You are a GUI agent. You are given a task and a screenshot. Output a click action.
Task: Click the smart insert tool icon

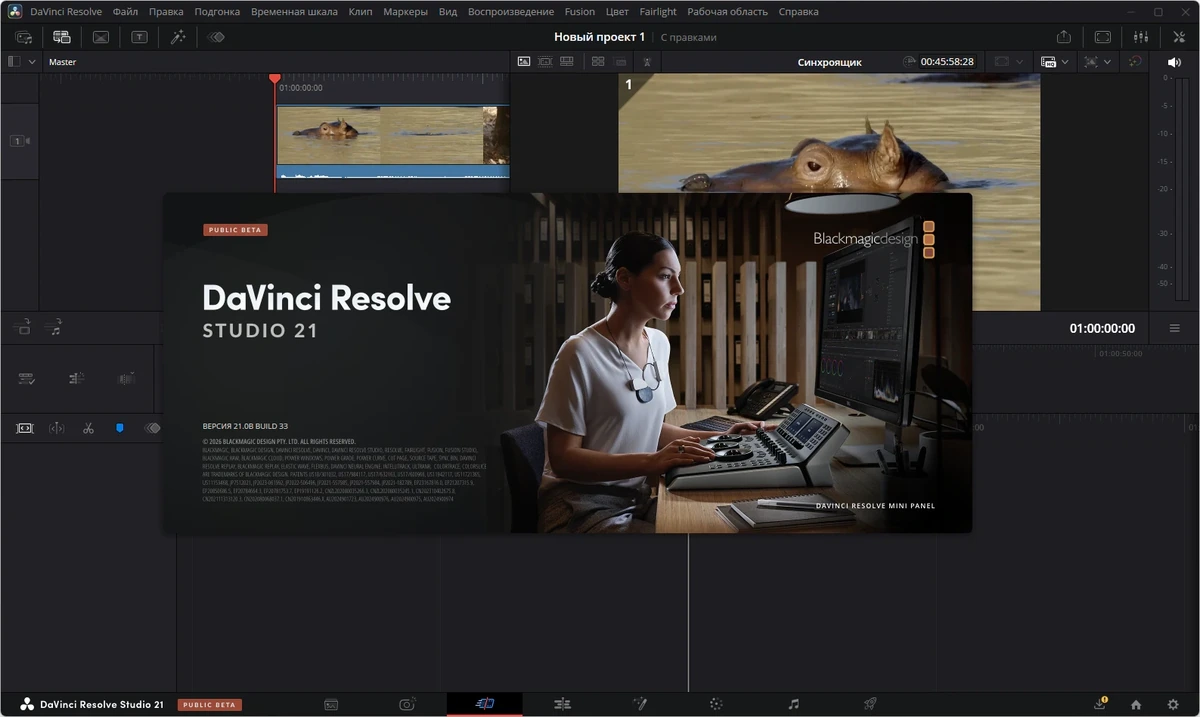click(25, 428)
